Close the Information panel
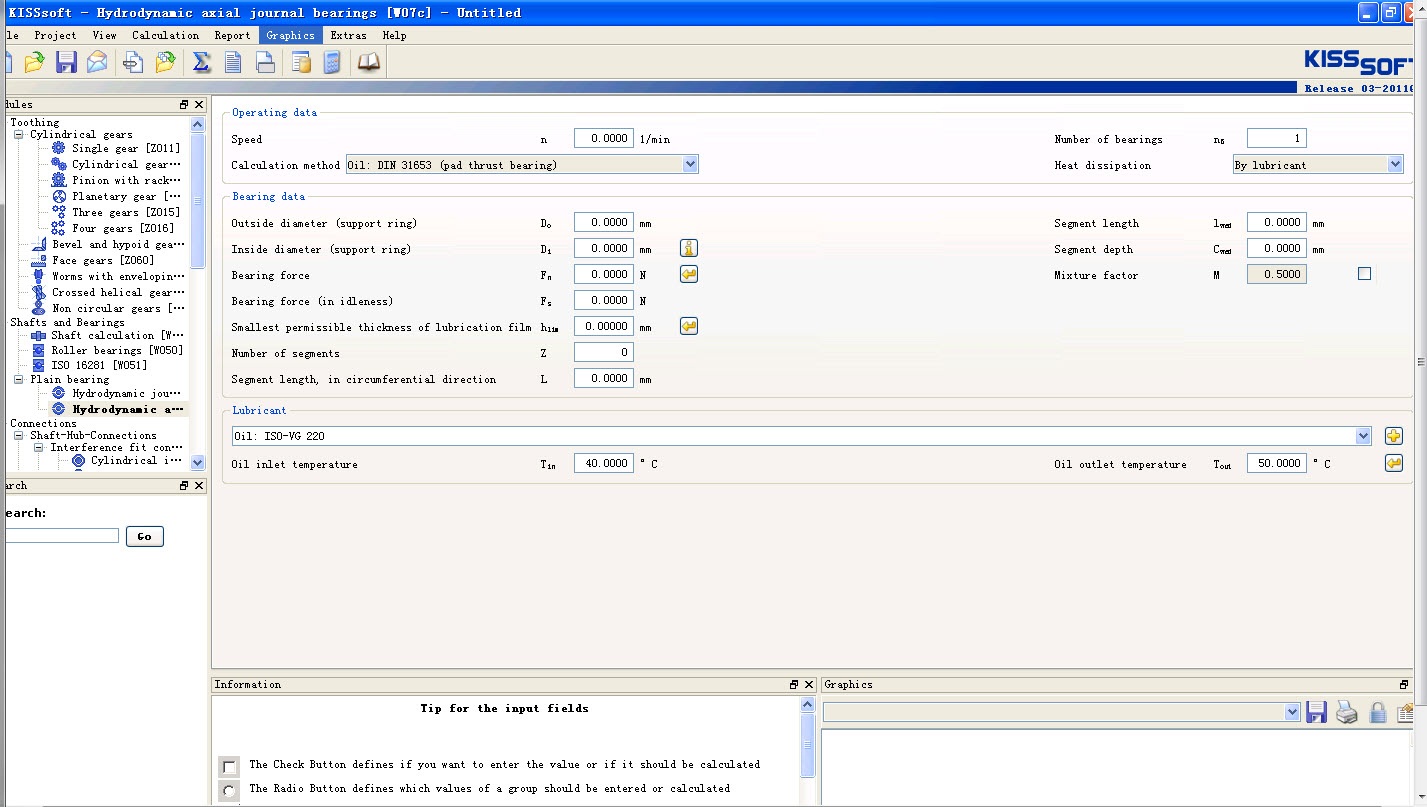Screen dimensions: 1427x807 809,685
